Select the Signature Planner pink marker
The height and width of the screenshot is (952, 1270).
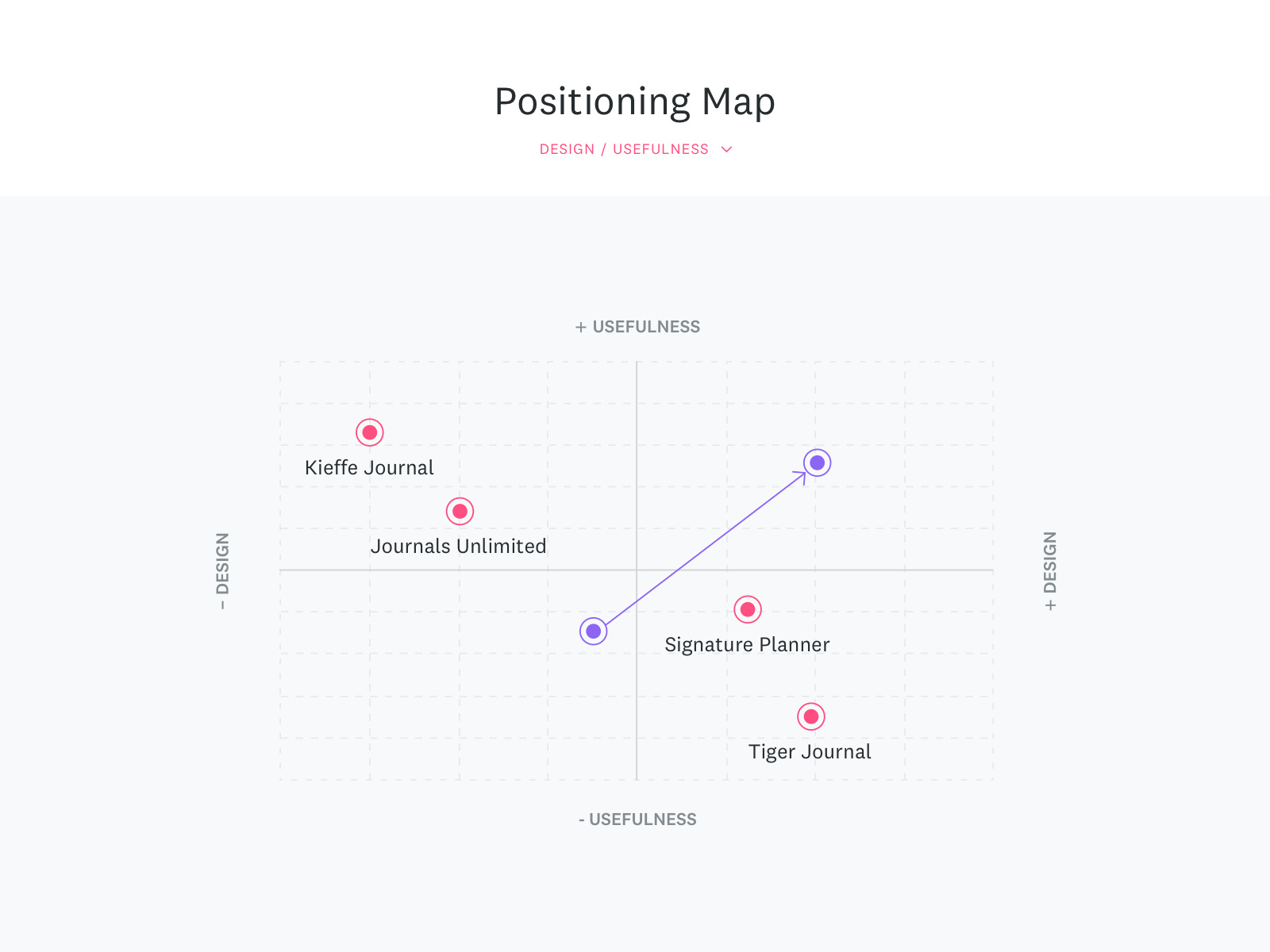tap(748, 609)
